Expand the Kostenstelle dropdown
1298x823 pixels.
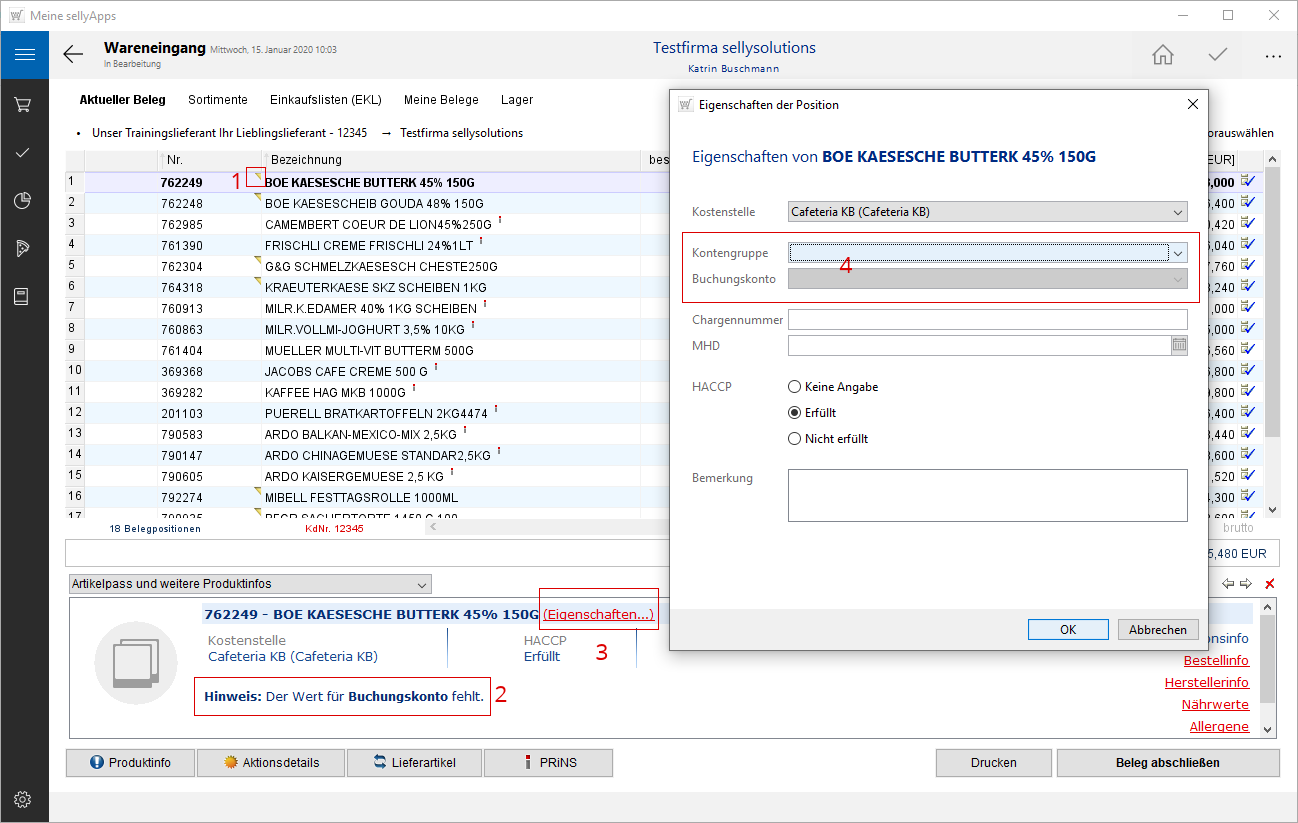pyautogui.click(x=1178, y=212)
